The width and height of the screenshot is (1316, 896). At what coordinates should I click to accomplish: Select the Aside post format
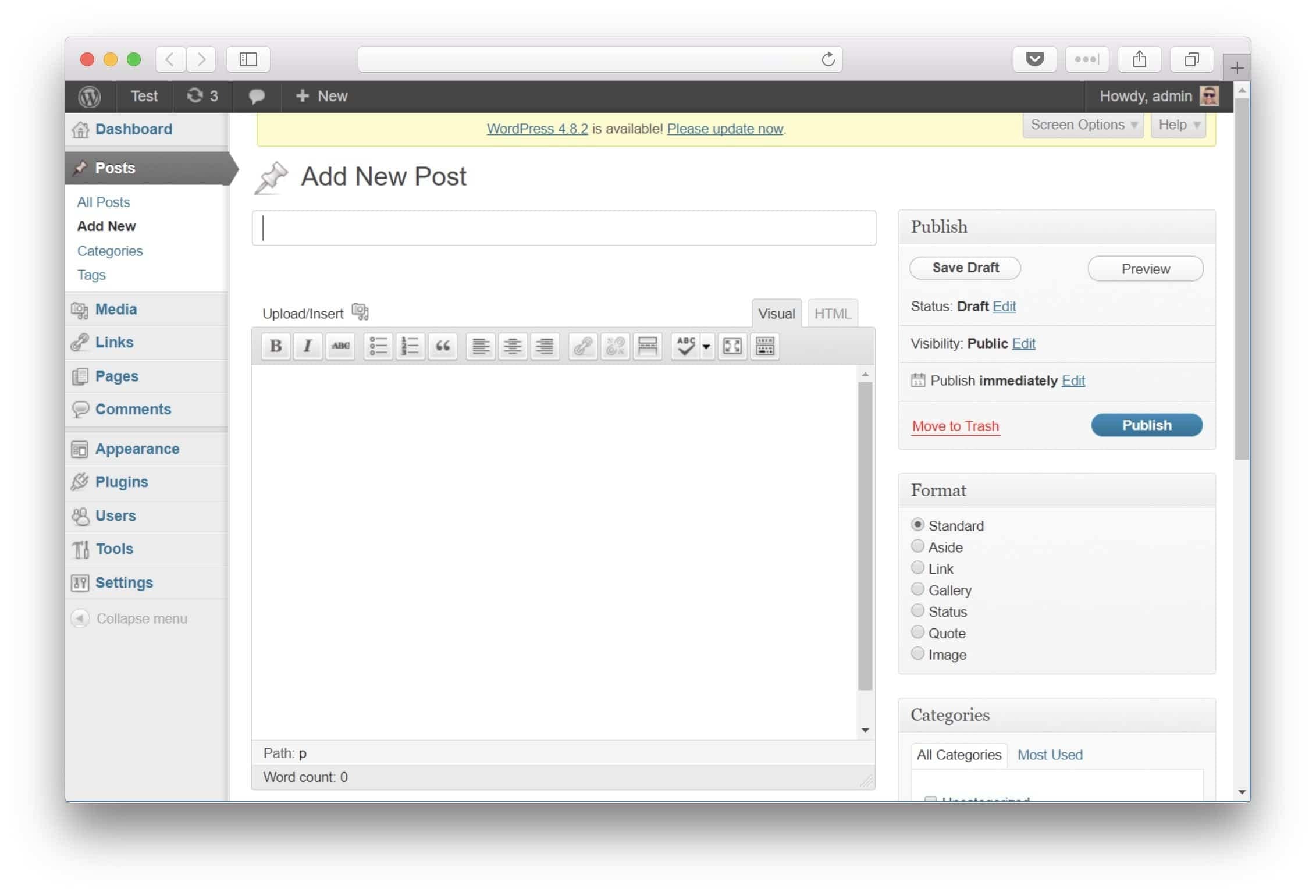(x=917, y=546)
